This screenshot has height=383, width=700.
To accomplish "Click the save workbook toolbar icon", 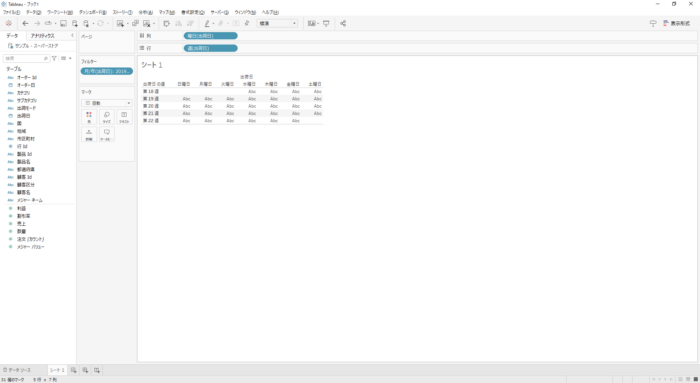I will pyautogui.click(x=63, y=23).
